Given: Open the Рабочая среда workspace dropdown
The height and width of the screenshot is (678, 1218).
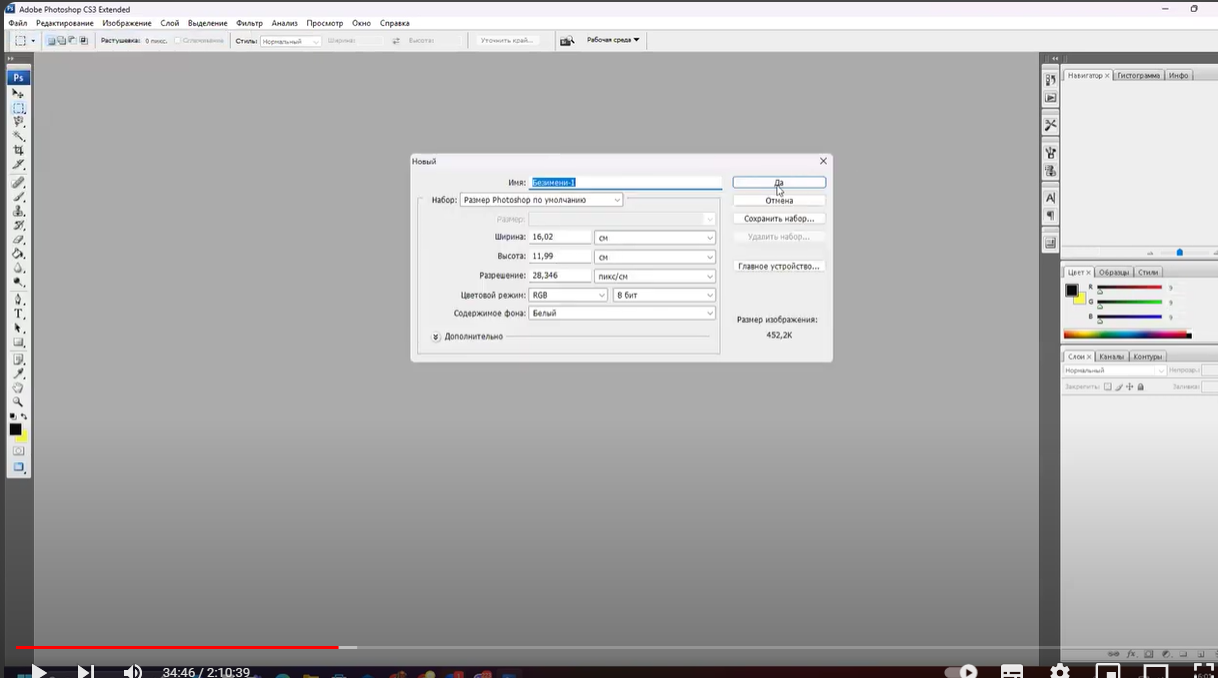Looking at the screenshot, I should pos(613,40).
